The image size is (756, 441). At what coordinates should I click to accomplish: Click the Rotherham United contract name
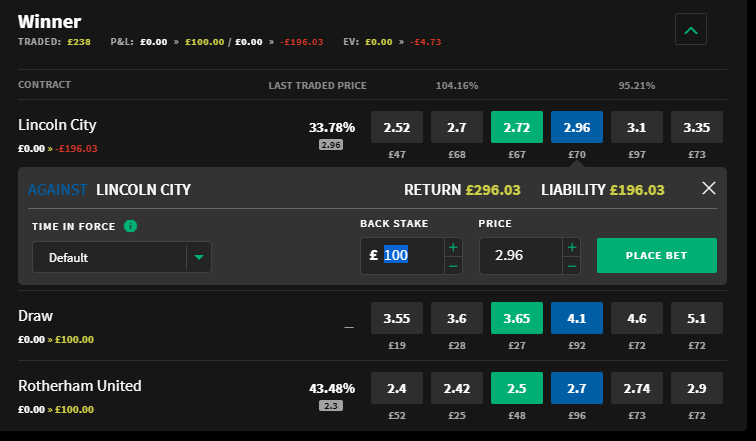(80, 386)
